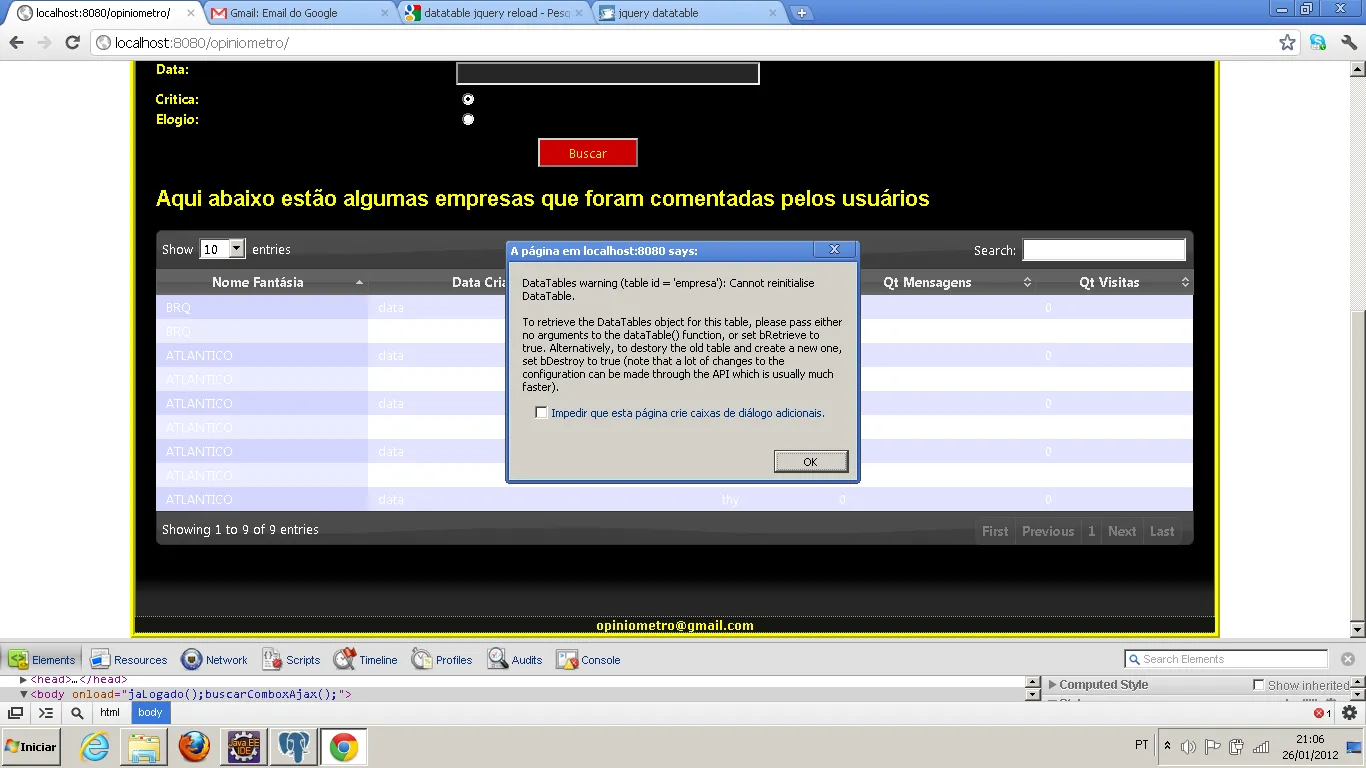Click the browser forward arrow
This screenshot has height=768, width=1366.
tap(44, 43)
